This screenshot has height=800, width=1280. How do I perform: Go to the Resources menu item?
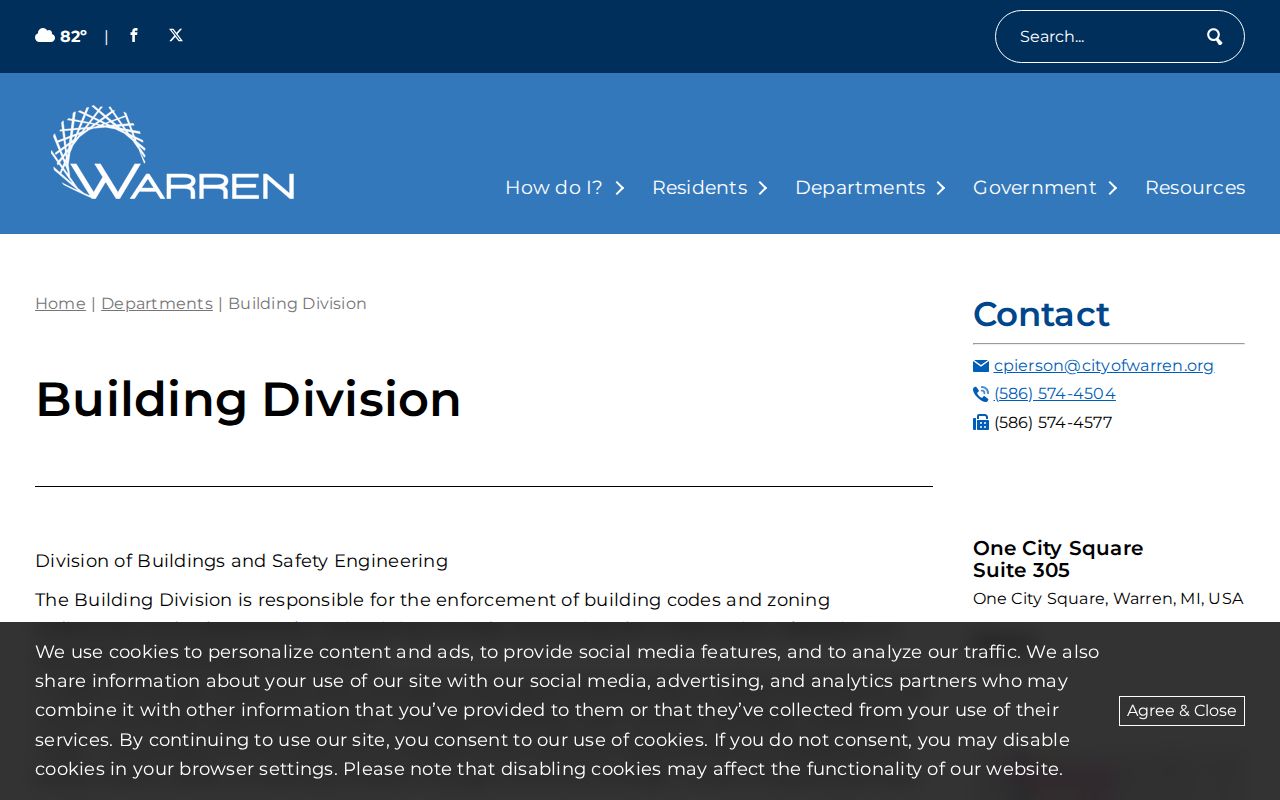pos(1195,188)
